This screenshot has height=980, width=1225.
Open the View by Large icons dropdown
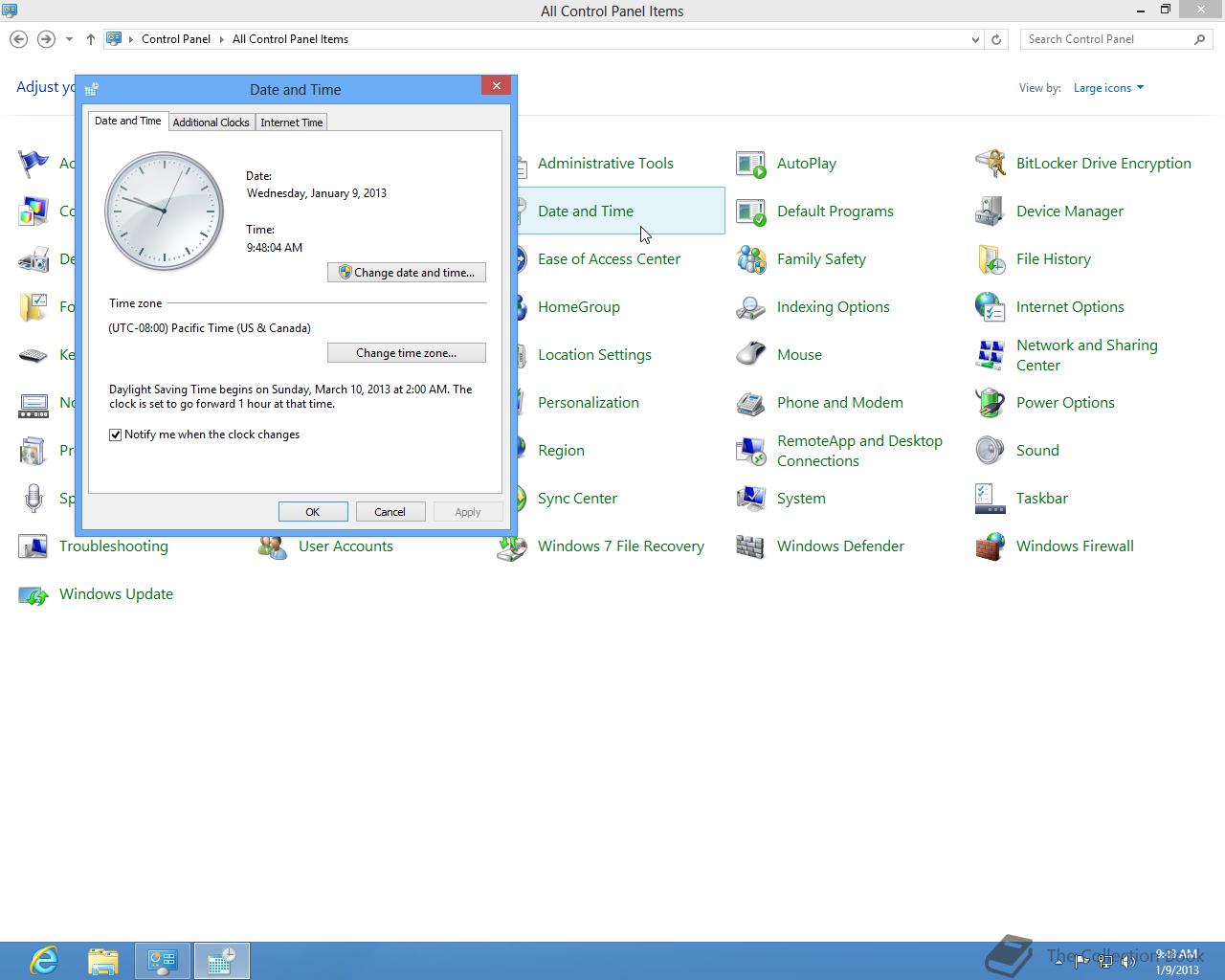click(1108, 88)
